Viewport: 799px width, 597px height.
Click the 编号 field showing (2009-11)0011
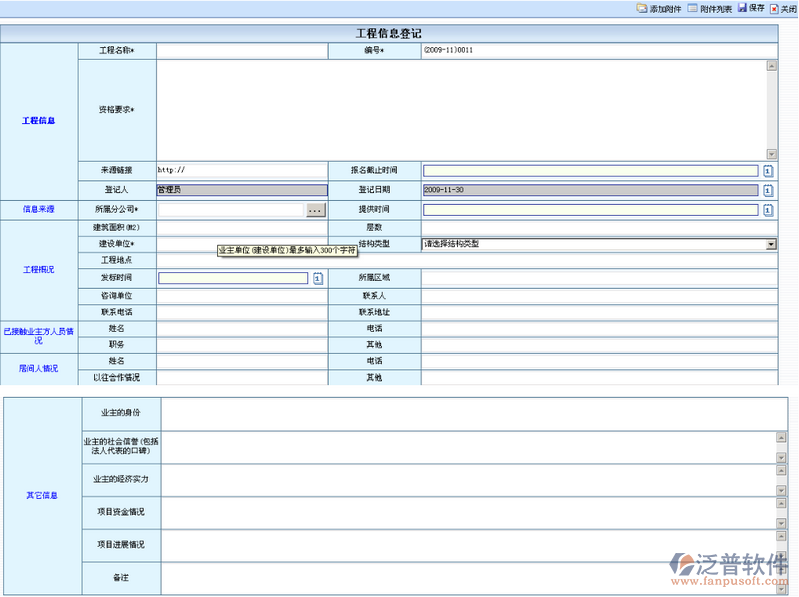[x=598, y=50]
